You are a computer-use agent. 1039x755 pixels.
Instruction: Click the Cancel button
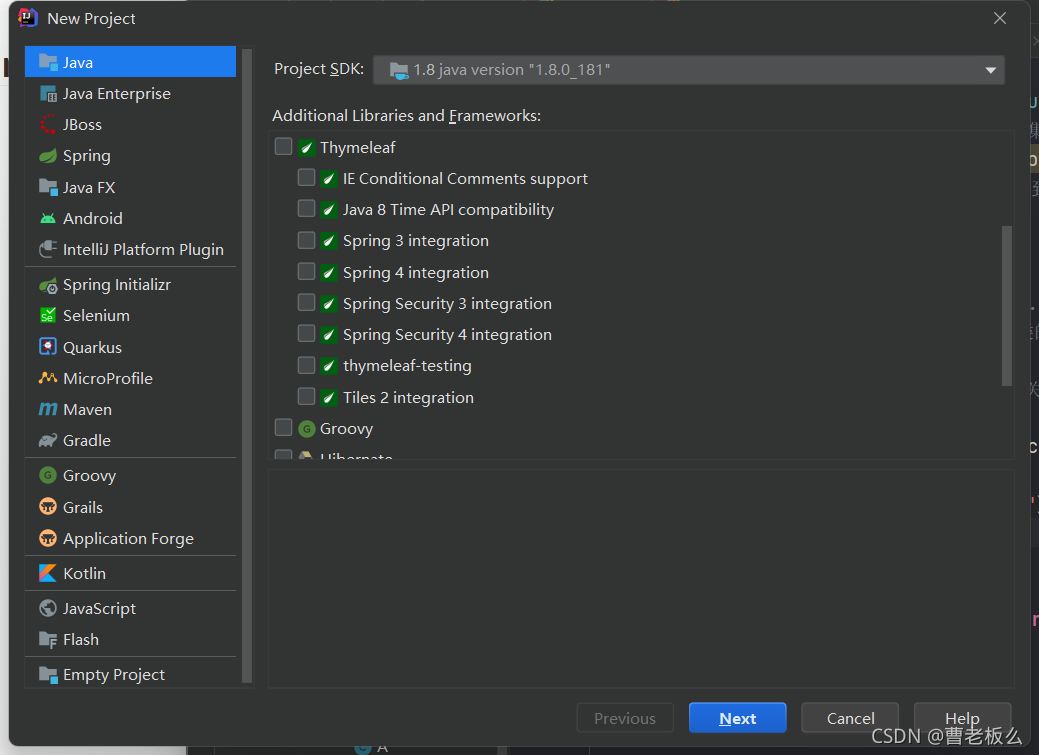[x=850, y=718]
